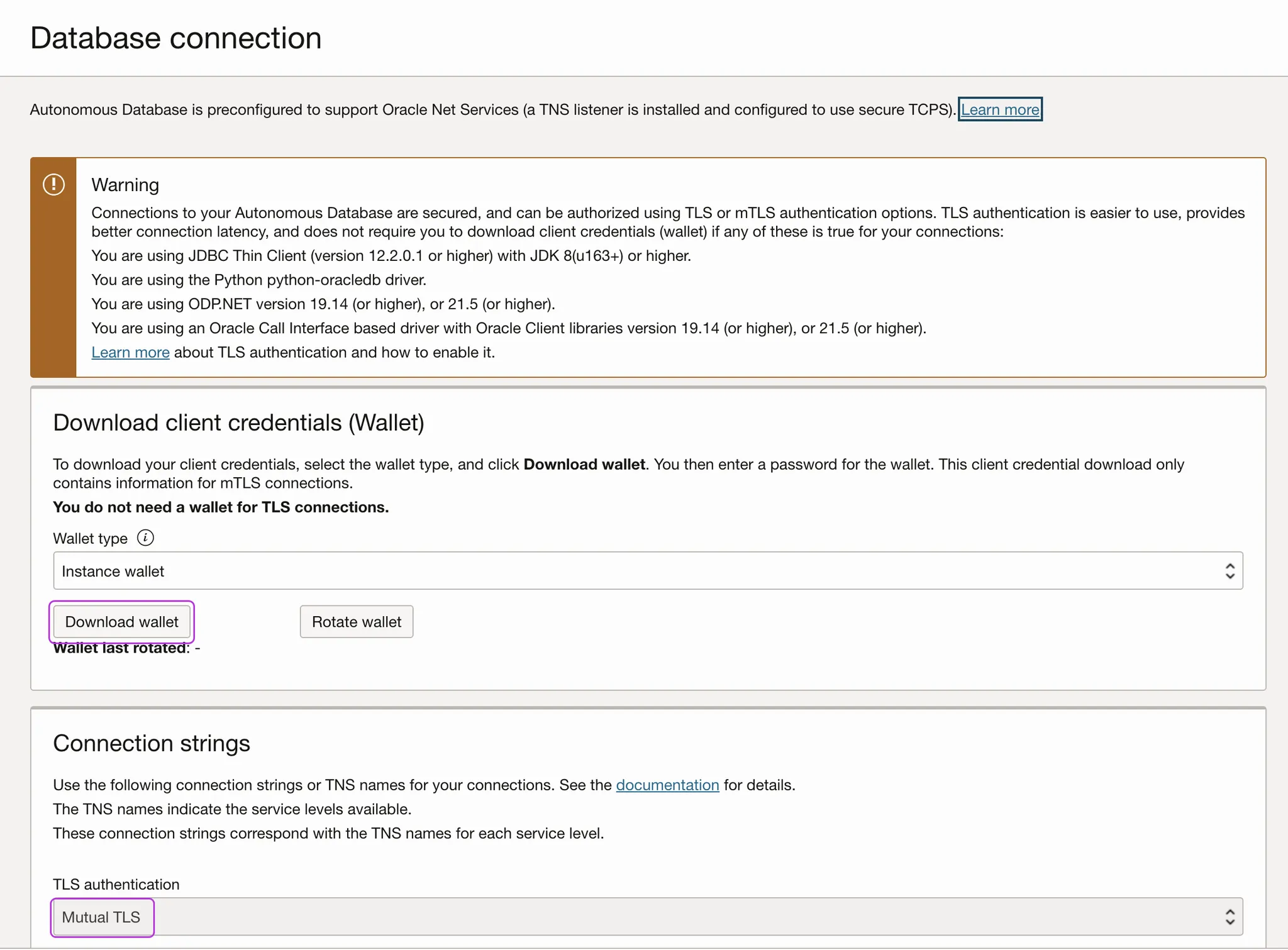Click the orange warning sidebar strip

tap(53, 283)
